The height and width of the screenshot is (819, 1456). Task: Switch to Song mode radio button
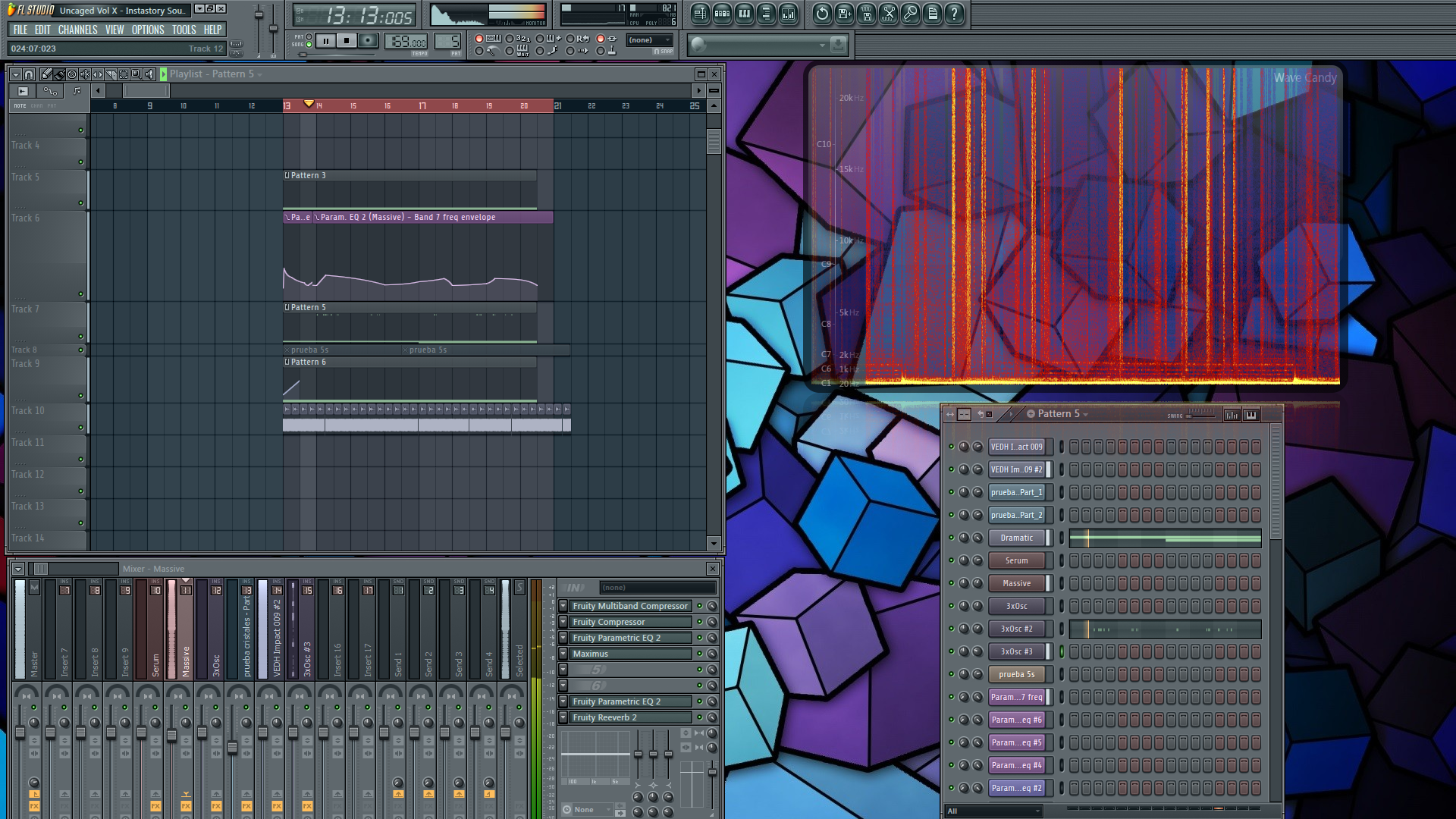309,45
